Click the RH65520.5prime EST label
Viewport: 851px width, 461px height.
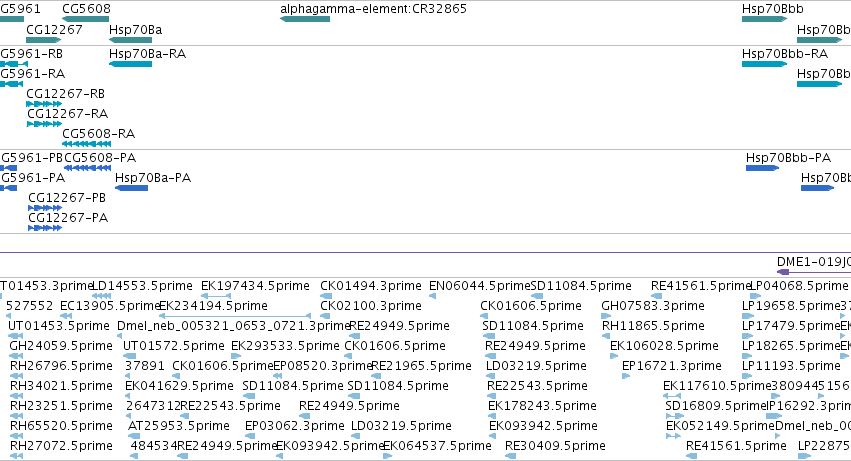pyautogui.click(x=61, y=427)
